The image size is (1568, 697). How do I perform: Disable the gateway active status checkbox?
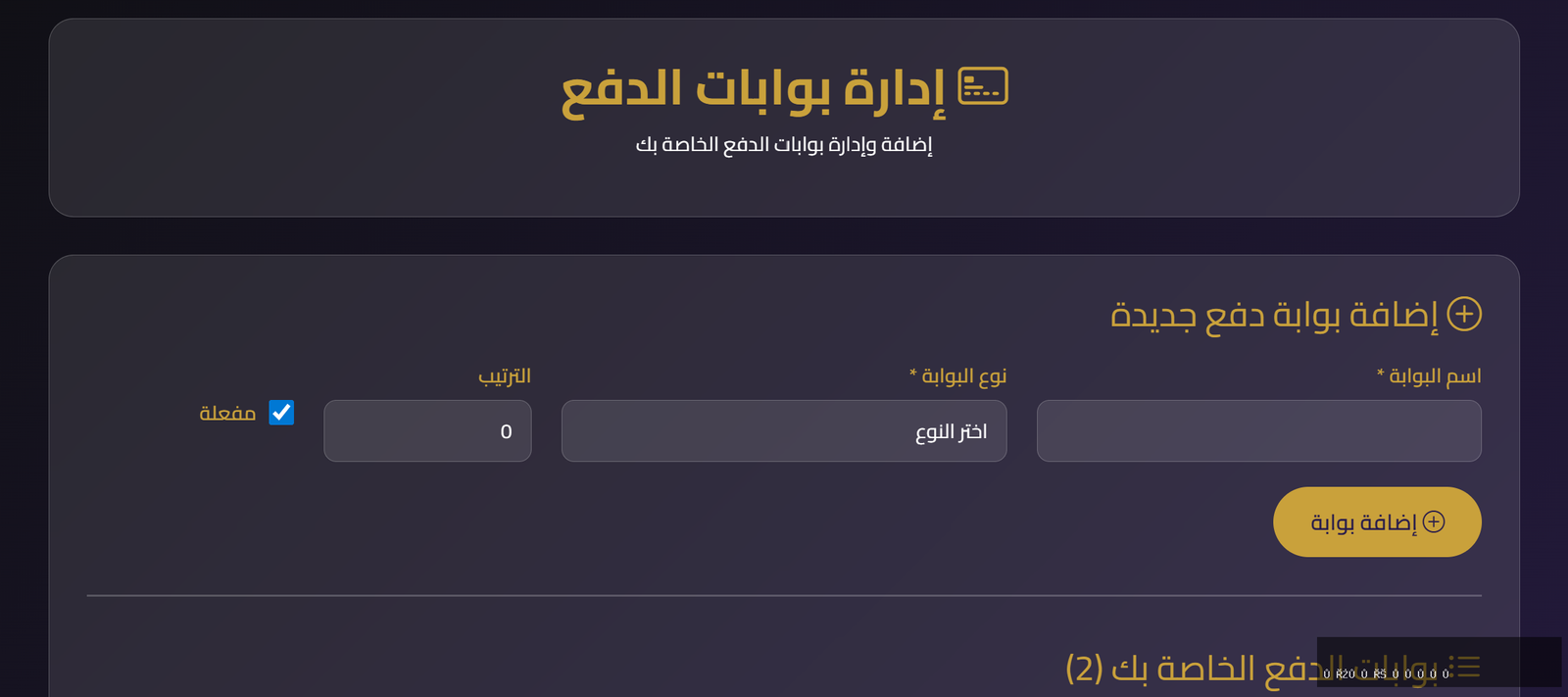click(281, 413)
